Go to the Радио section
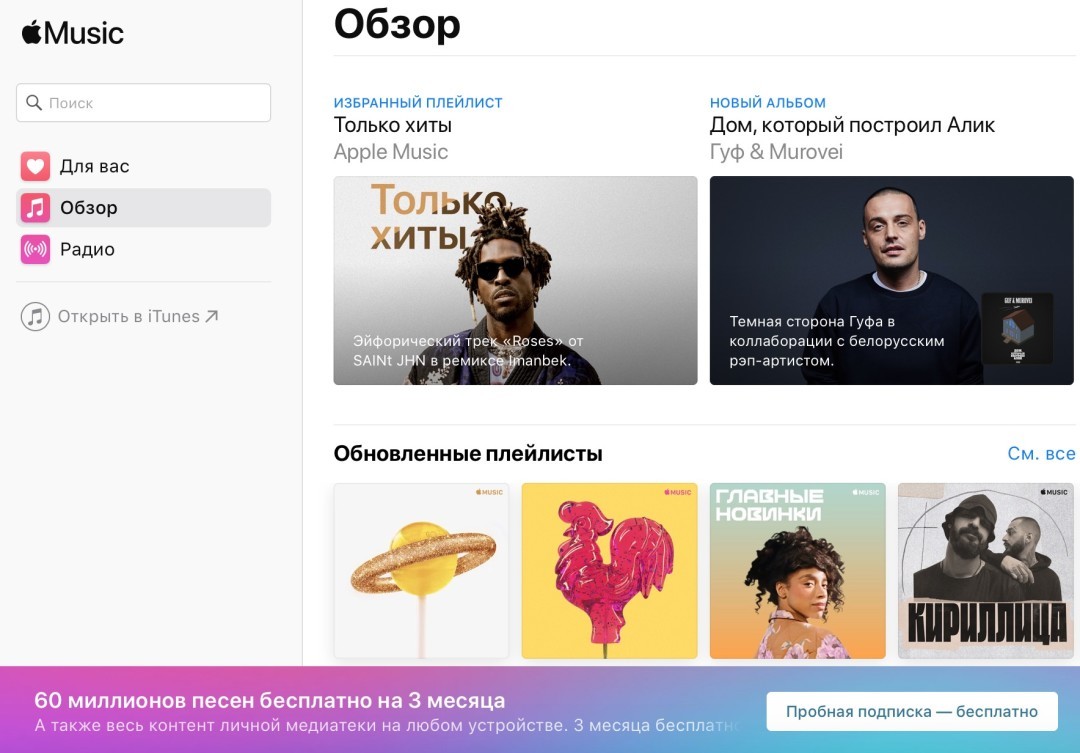 [87, 249]
